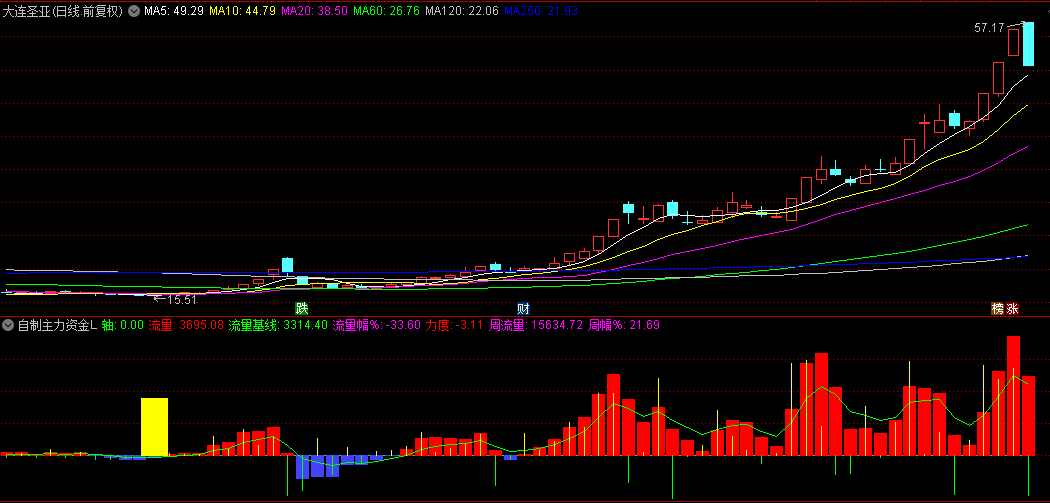Click the 大连圣亚(日线.前复权) chart title
Screen dimensions: 1050x503
click(x=63, y=11)
